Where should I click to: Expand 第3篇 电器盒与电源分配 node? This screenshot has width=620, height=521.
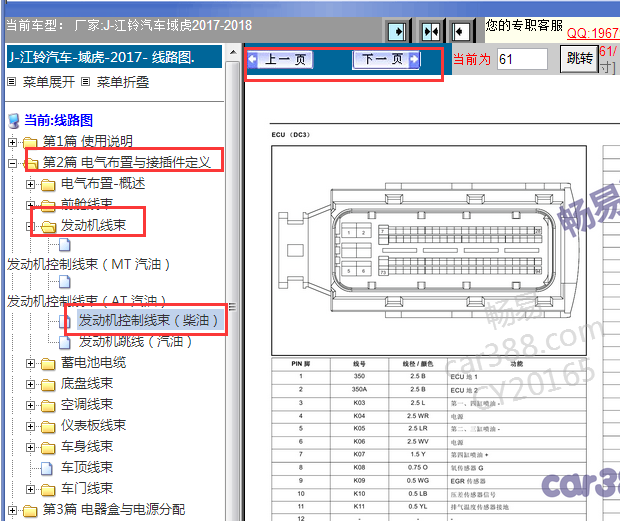12,510
